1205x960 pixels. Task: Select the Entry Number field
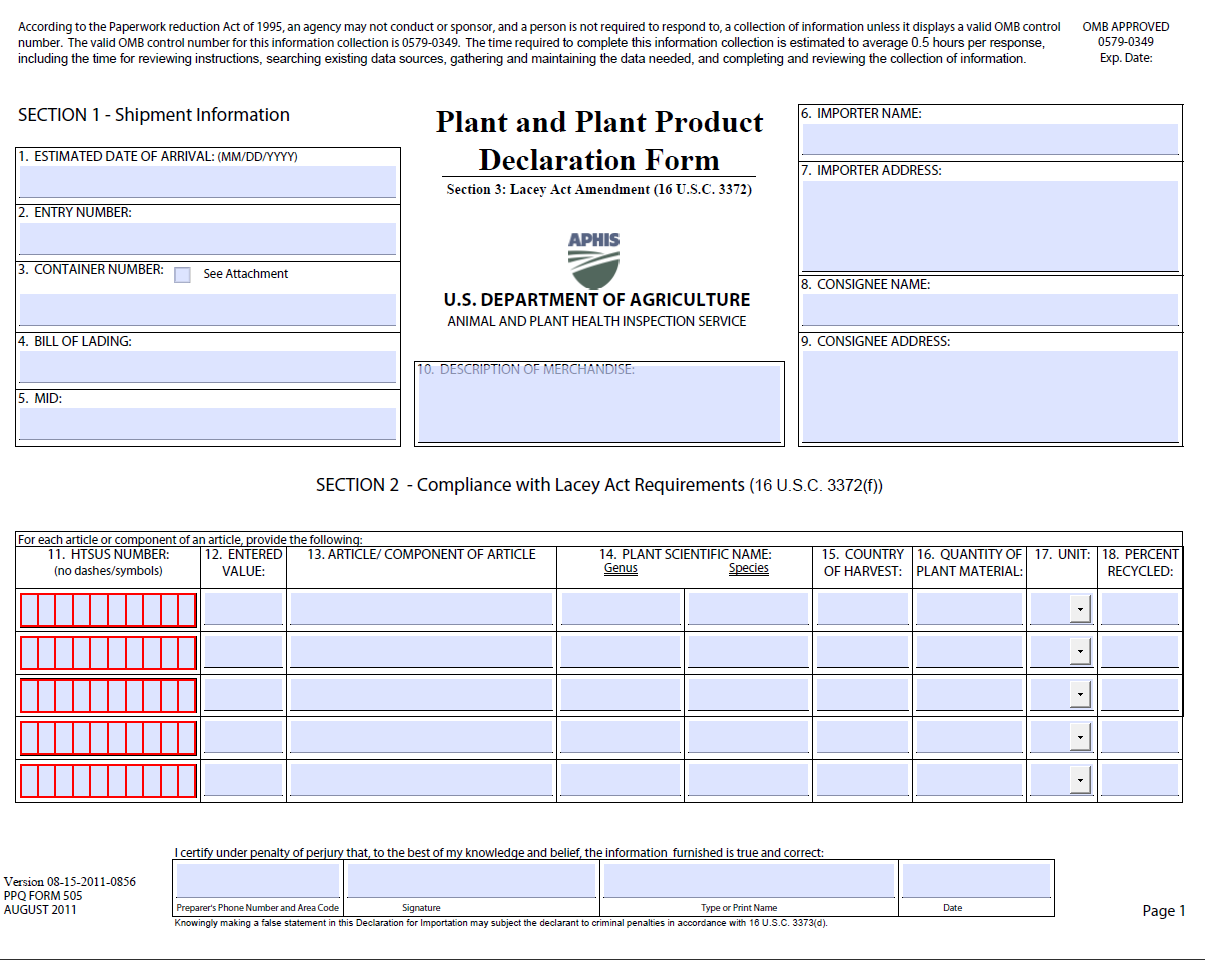208,239
